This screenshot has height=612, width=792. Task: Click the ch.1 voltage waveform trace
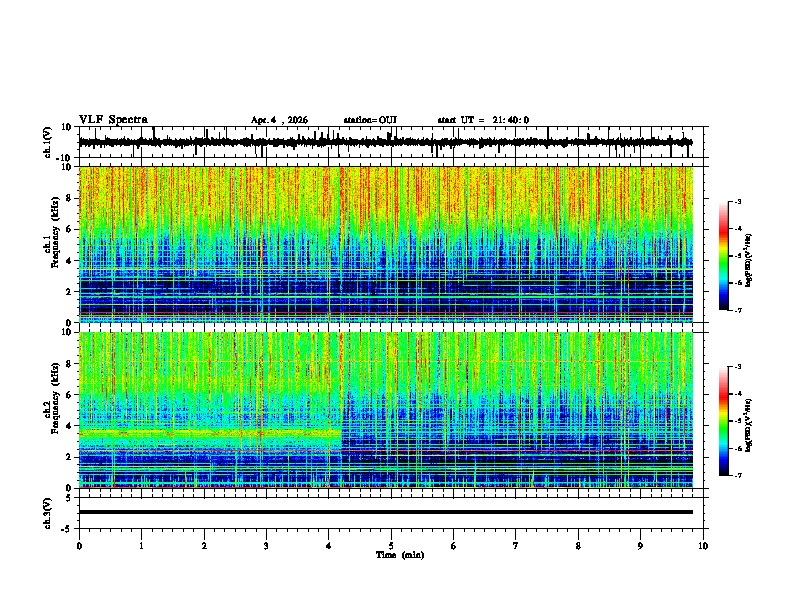[385, 142]
